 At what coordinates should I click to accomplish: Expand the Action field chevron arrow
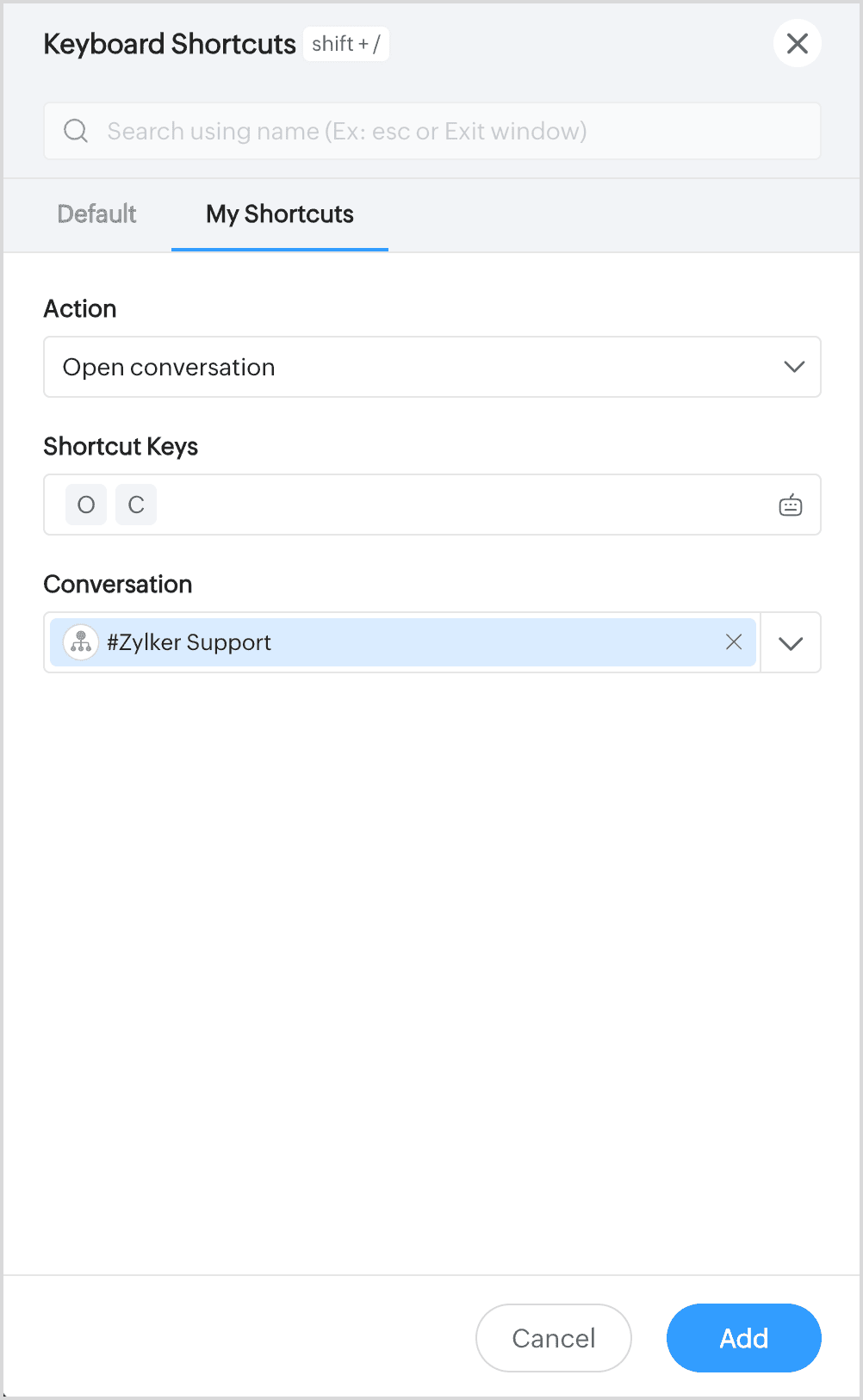pos(793,367)
